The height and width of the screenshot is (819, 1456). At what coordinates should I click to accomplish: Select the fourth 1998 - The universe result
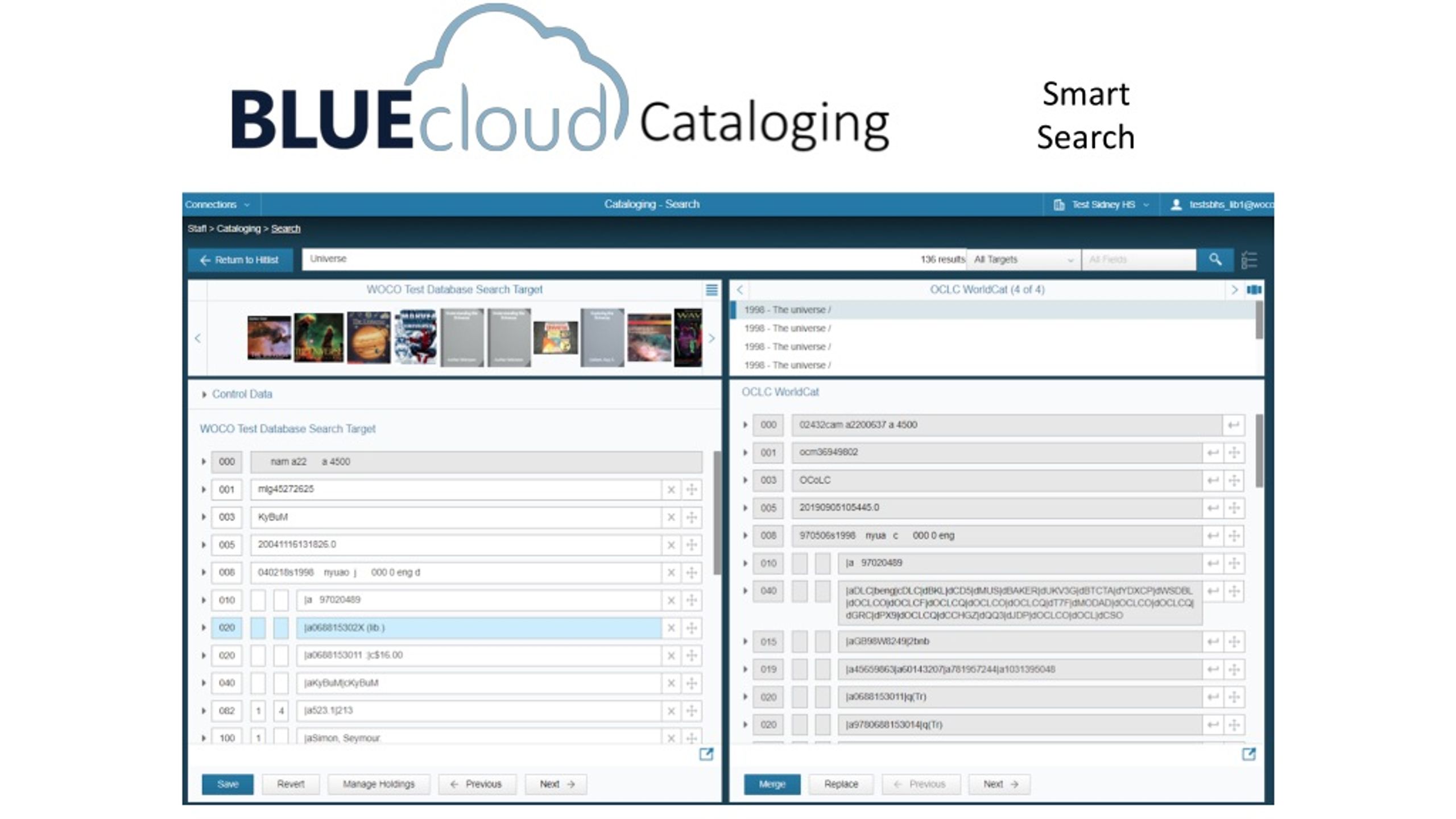click(x=993, y=365)
